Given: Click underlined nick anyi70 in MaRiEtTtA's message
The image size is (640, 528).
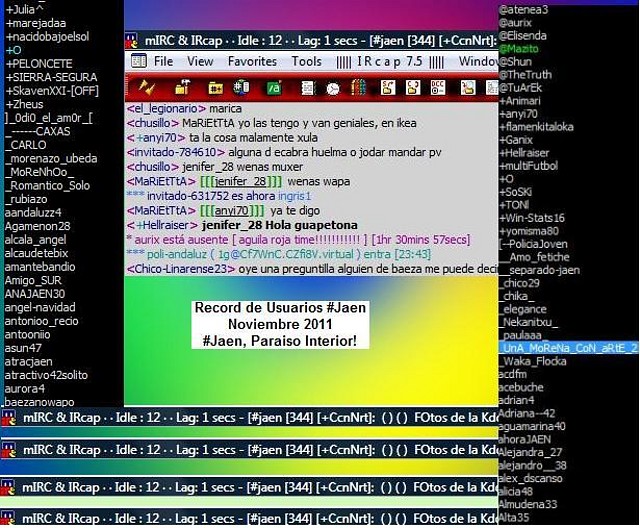Looking at the screenshot, I should coord(231,211).
